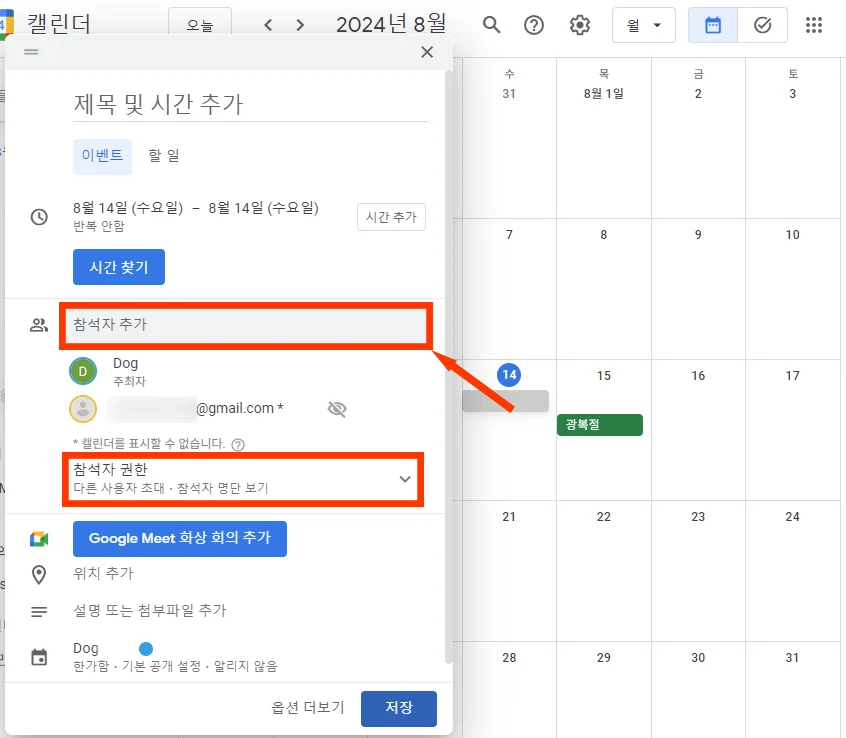
Task: Open the help menu icon
Action: click(534, 25)
